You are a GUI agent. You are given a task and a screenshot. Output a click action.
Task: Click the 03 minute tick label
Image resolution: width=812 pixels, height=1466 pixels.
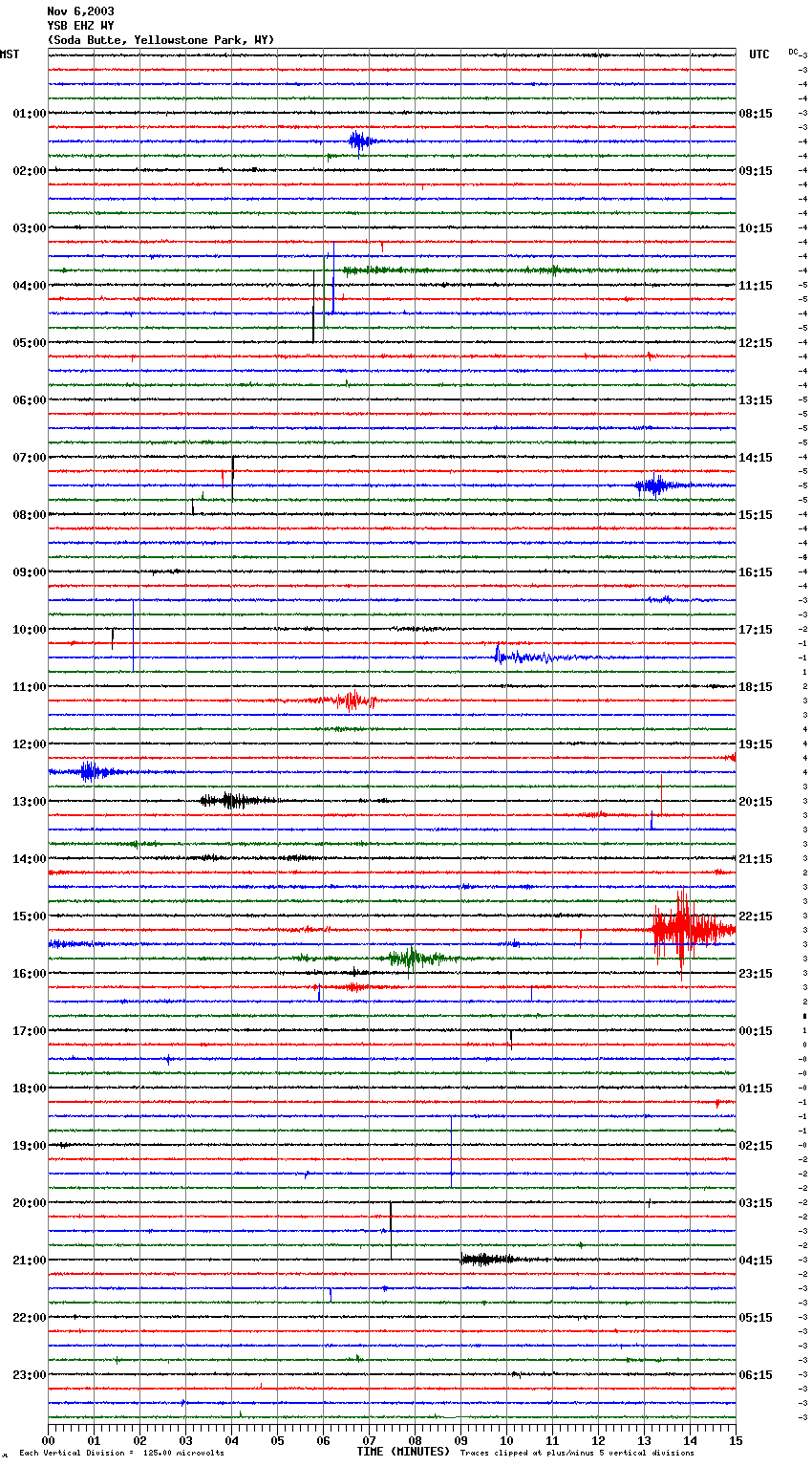click(x=185, y=1440)
